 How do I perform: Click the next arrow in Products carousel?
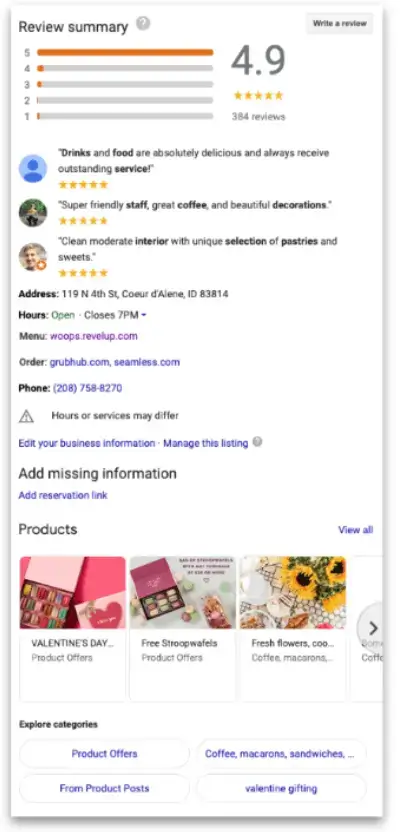373,628
